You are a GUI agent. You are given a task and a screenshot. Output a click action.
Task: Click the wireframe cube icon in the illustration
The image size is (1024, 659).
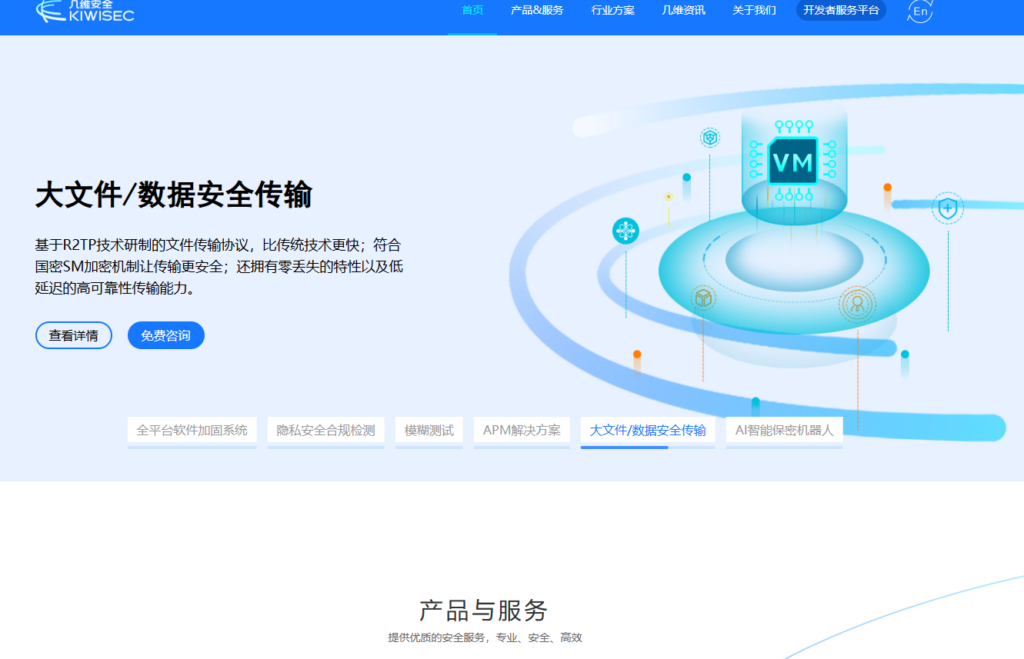pyautogui.click(x=703, y=297)
